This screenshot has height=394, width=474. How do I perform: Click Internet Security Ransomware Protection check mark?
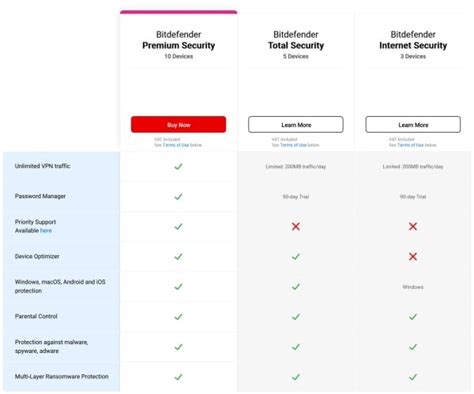[x=413, y=377]
